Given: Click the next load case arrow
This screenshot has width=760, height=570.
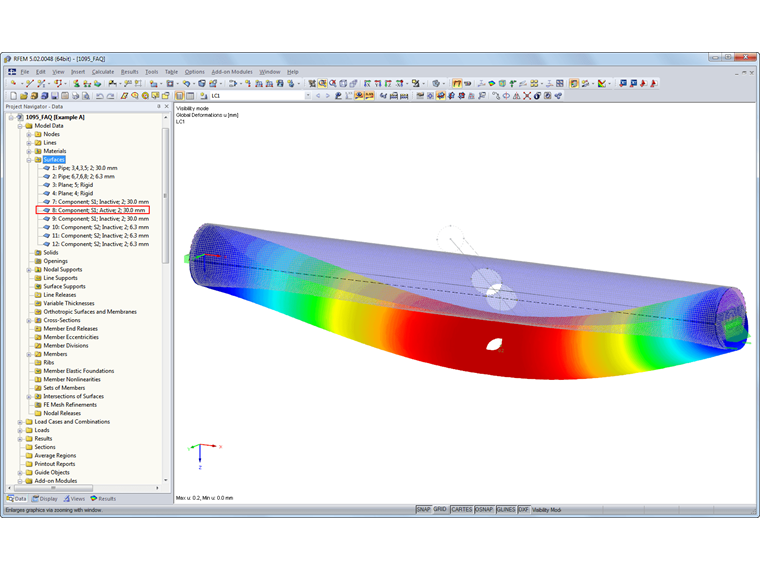Looking at the screenshot, I should (x=327, y=96).
